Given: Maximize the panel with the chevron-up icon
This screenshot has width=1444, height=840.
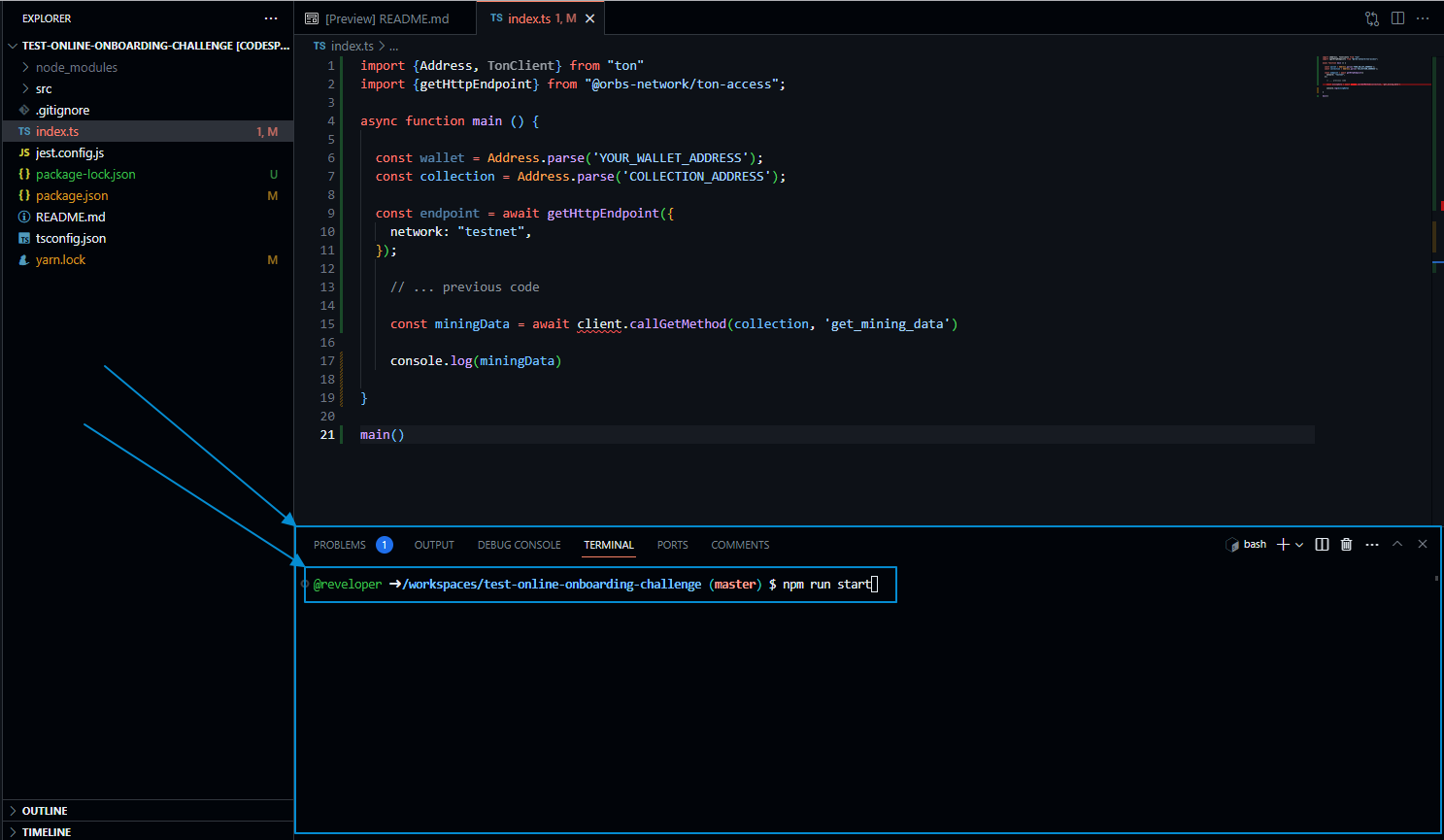Looking at the screenshot, I should (x=1397, y=544).
